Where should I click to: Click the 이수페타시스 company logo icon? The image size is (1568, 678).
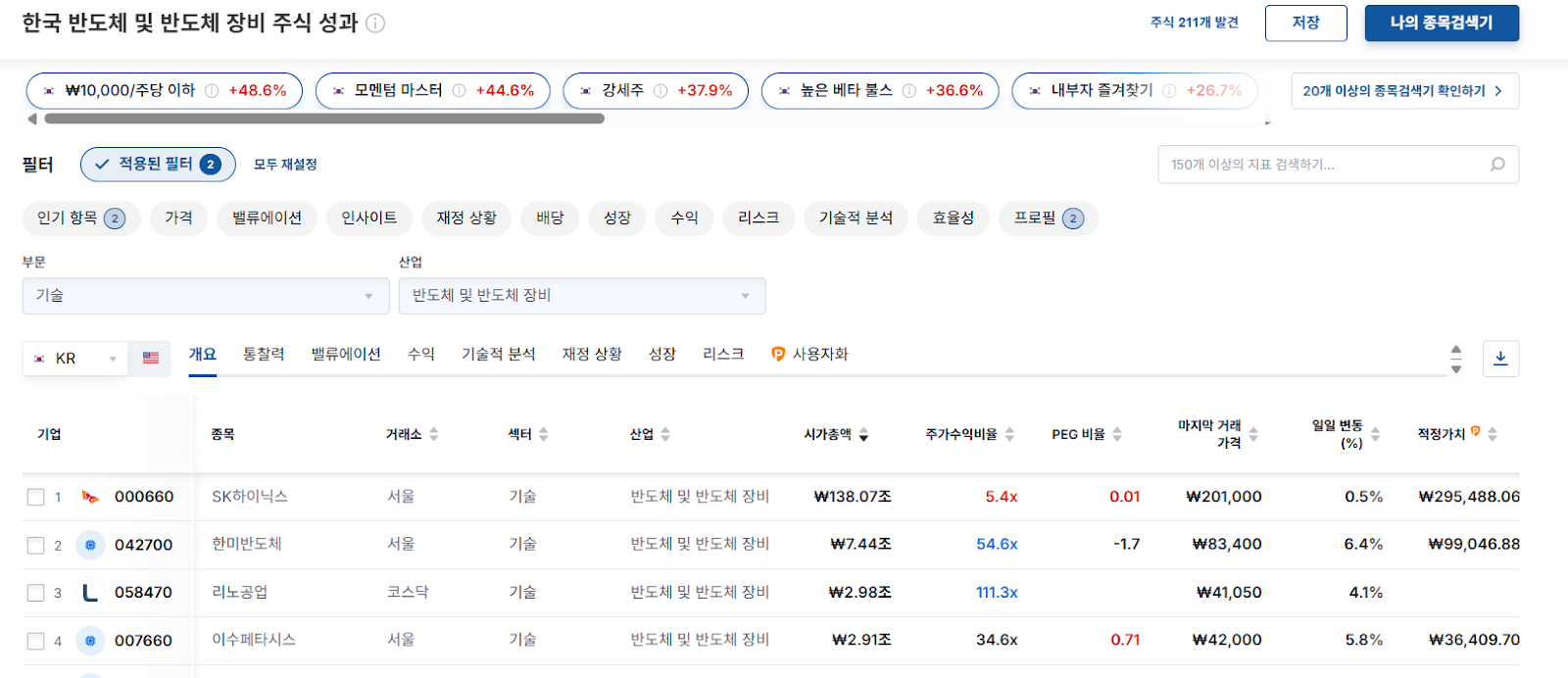[90, 641]
